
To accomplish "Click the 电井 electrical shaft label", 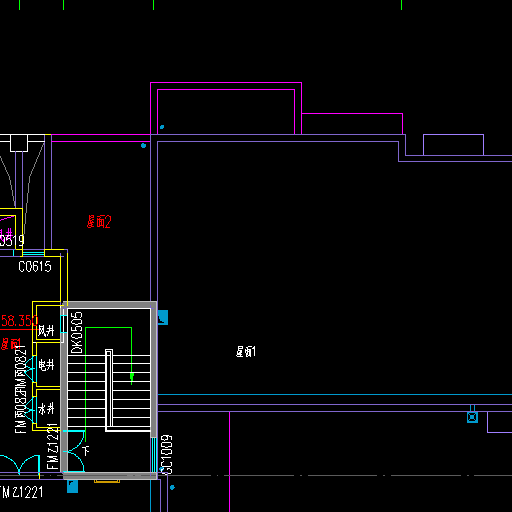I will [x=46, y=365].
